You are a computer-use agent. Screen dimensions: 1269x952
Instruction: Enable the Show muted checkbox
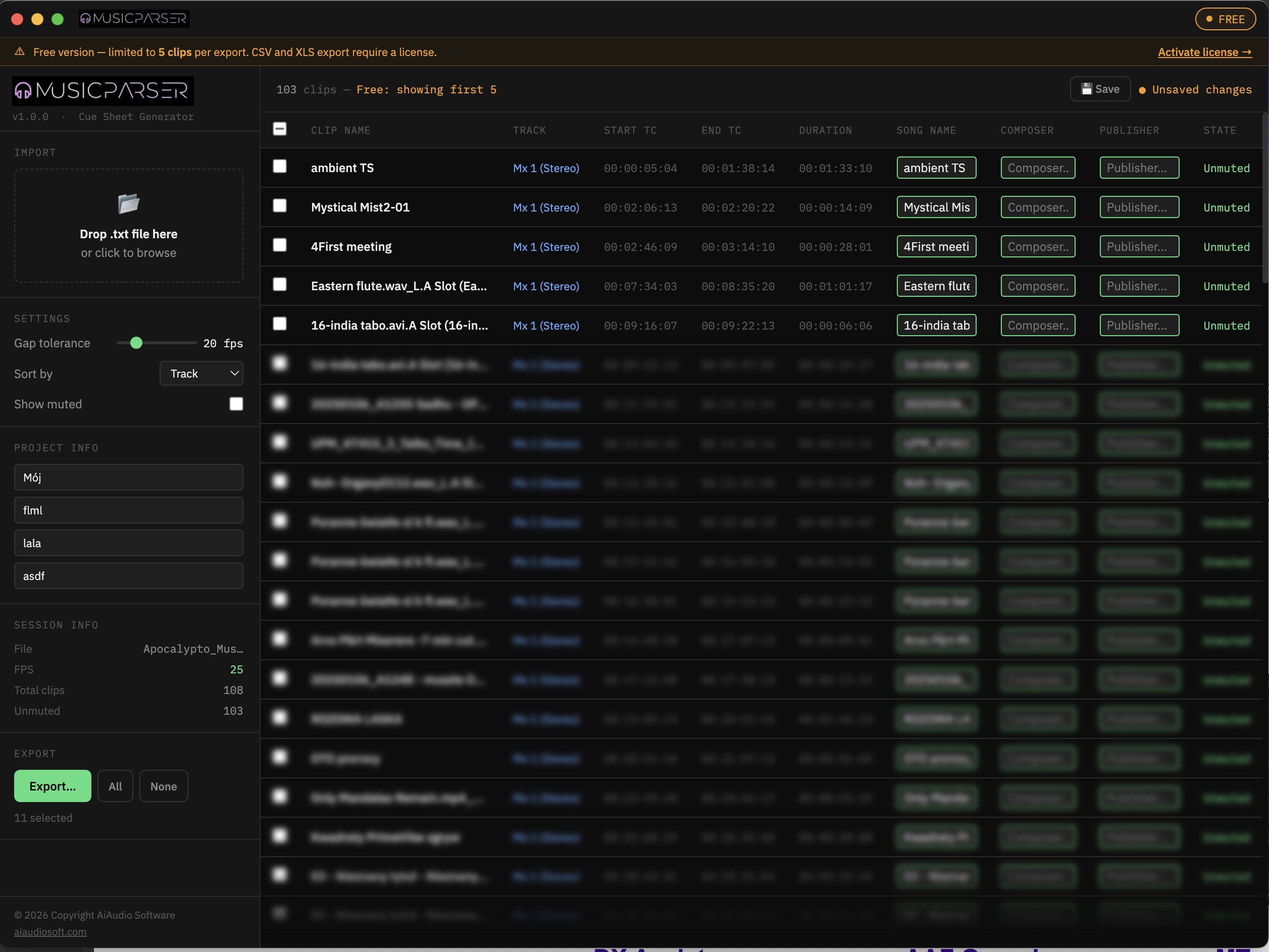pyautogui.click(x=236, y=404)
